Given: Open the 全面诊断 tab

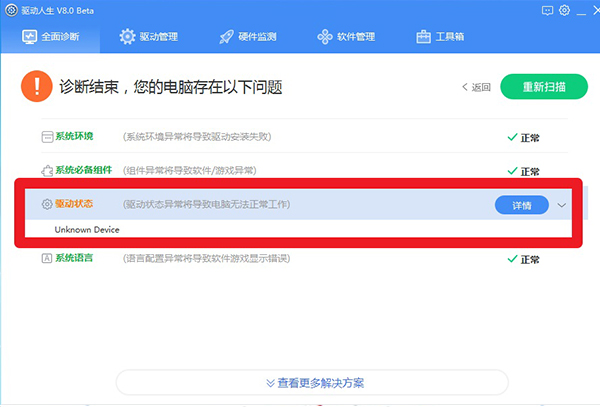Looking at the screenshot, I should (x=51, y=37).
